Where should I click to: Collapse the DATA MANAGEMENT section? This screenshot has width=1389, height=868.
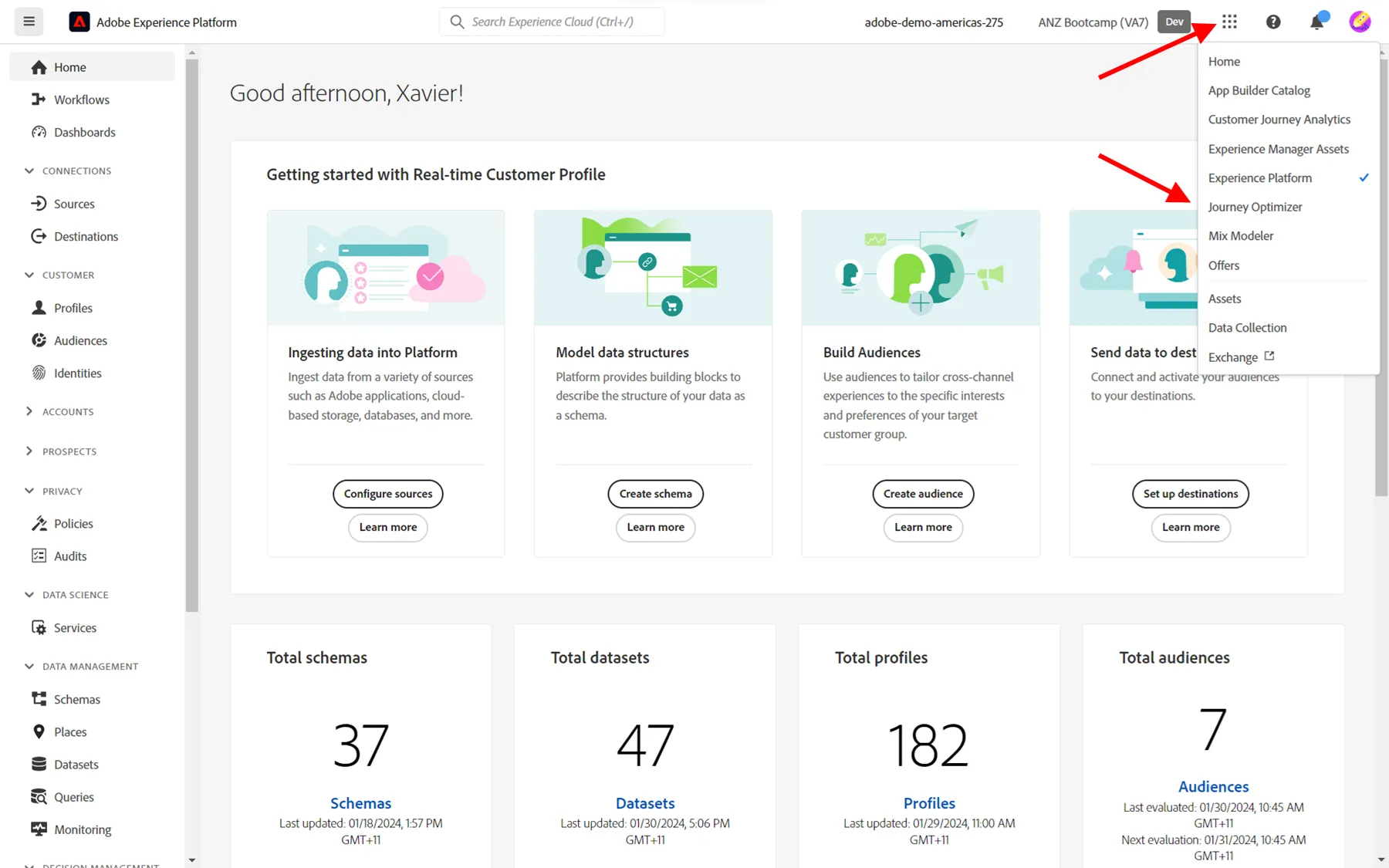point(29,666)
